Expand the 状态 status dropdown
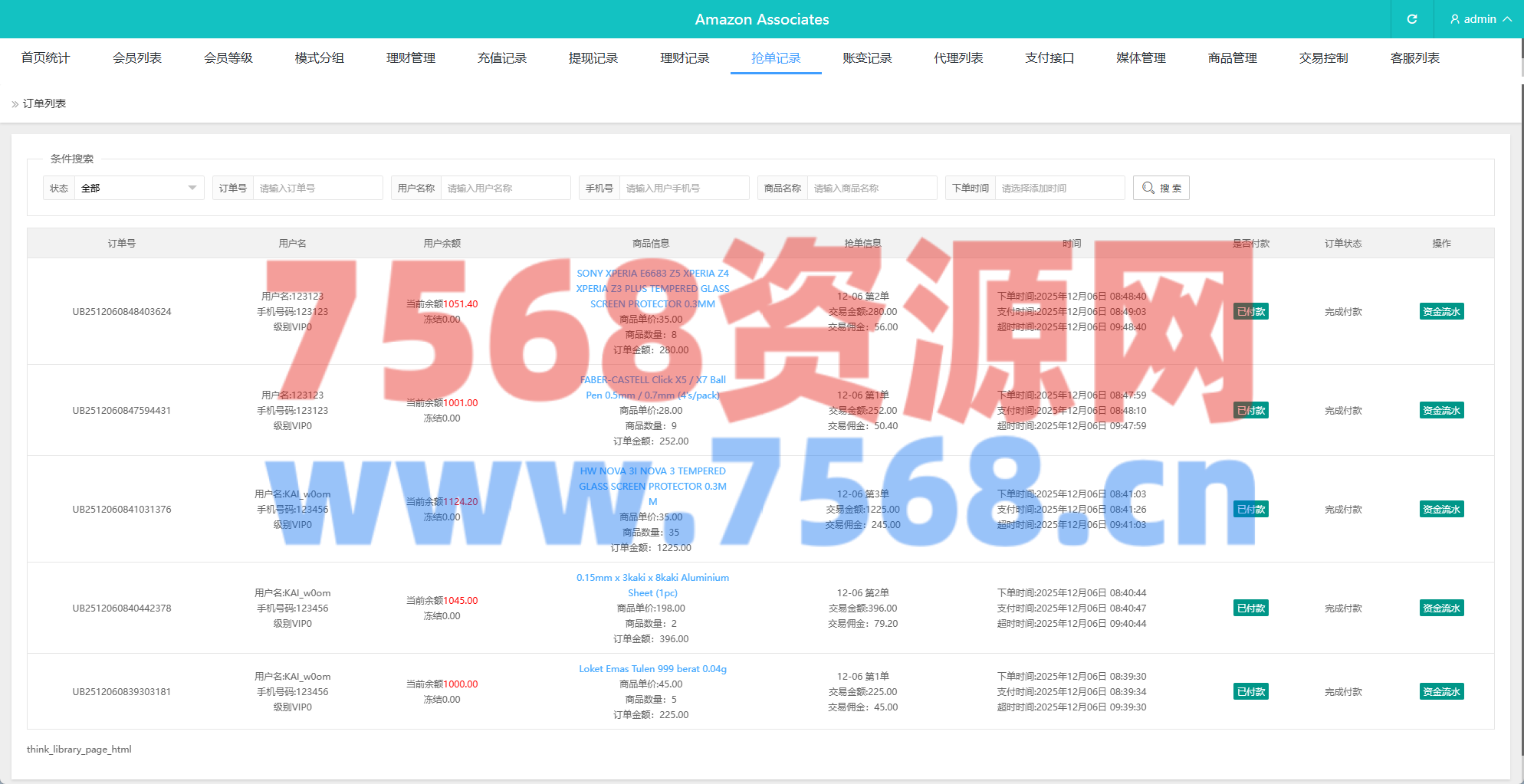 click(139, 188)
